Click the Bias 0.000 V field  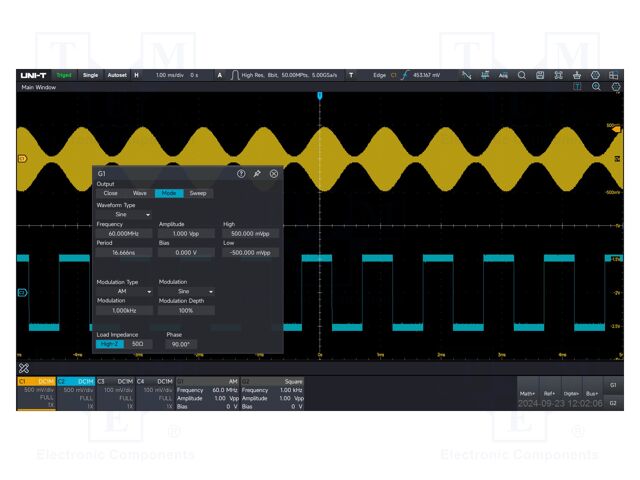tap(186, 253)
